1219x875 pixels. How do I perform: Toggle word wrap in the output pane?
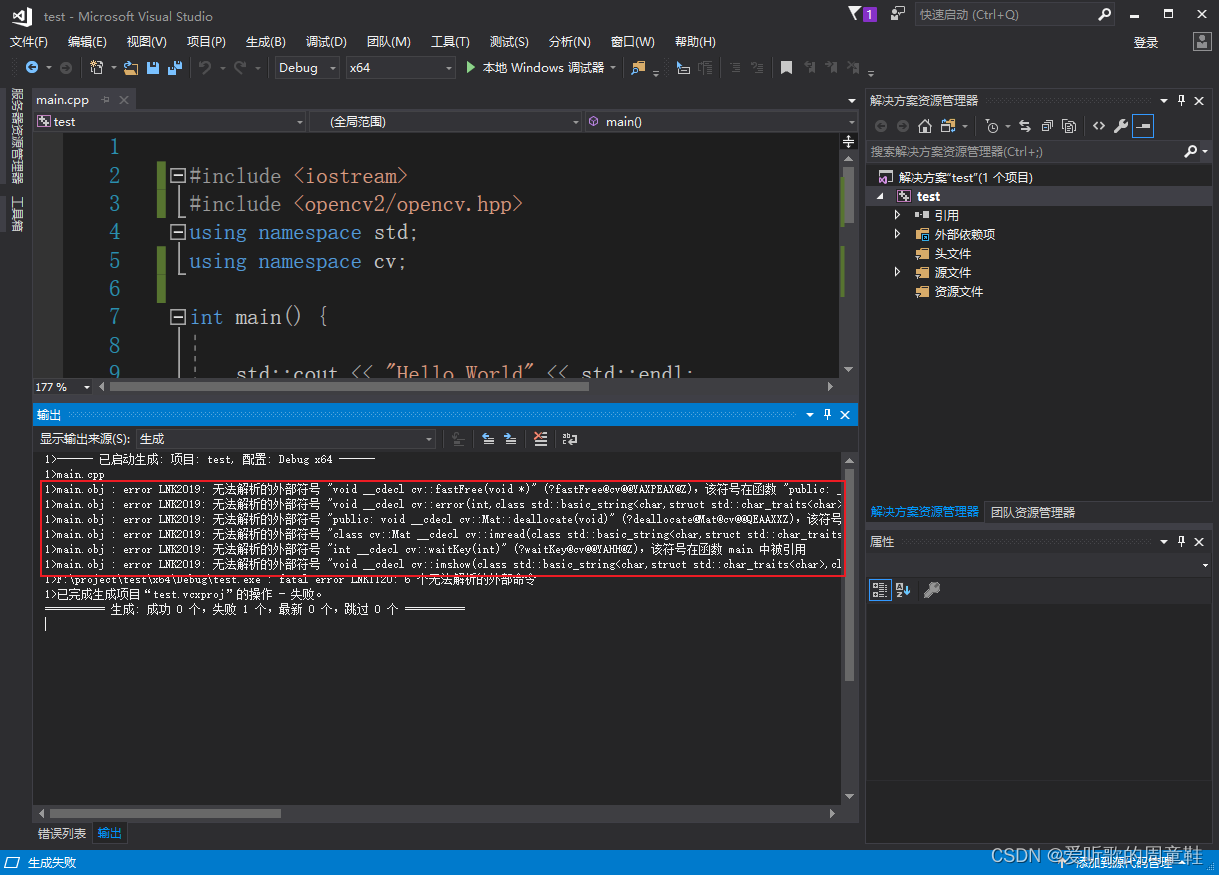(570, 439)
